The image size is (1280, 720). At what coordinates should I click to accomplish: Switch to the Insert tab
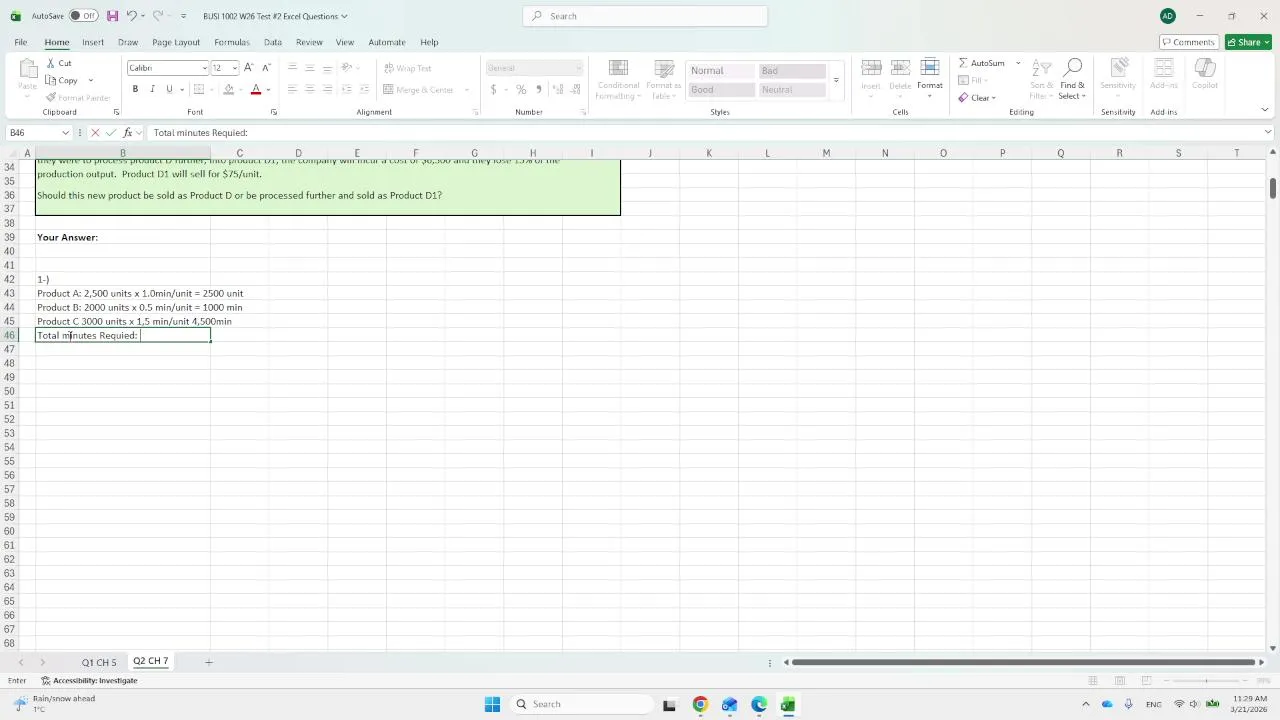click(x=93, y=42)
